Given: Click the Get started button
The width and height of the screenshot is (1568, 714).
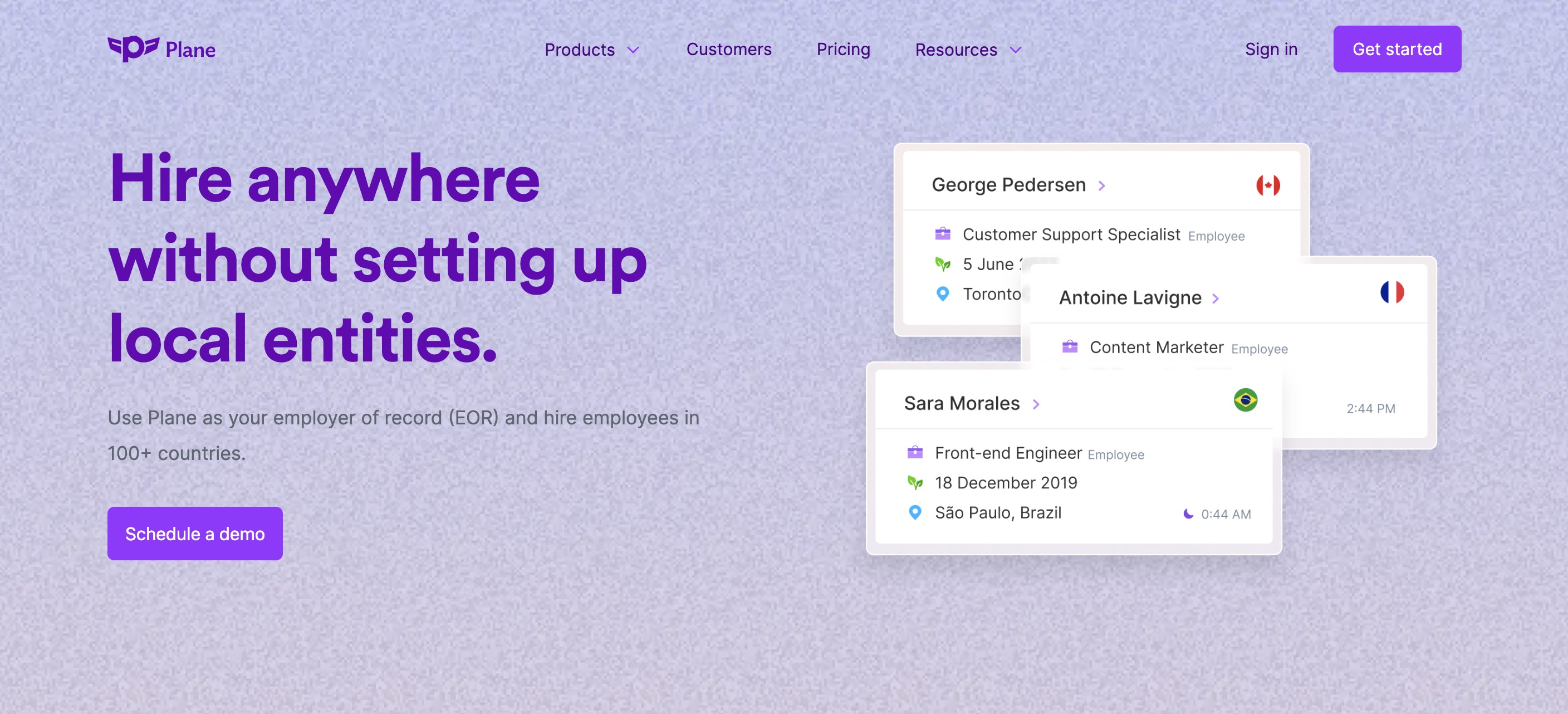Looking at the screenshot, I should (1397, 50).
